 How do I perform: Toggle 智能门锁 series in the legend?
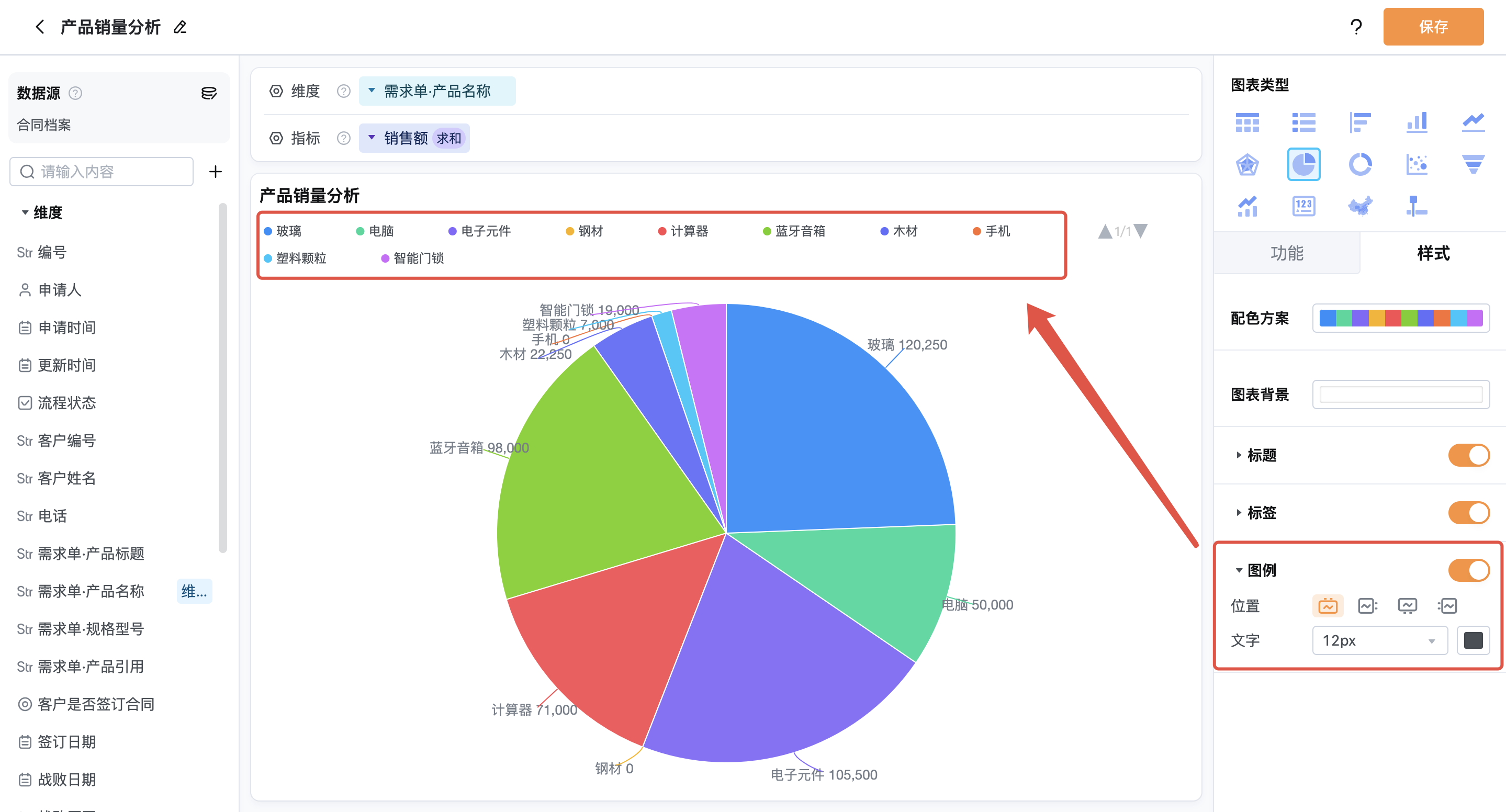pyautogui.click(x=412, y=258)
